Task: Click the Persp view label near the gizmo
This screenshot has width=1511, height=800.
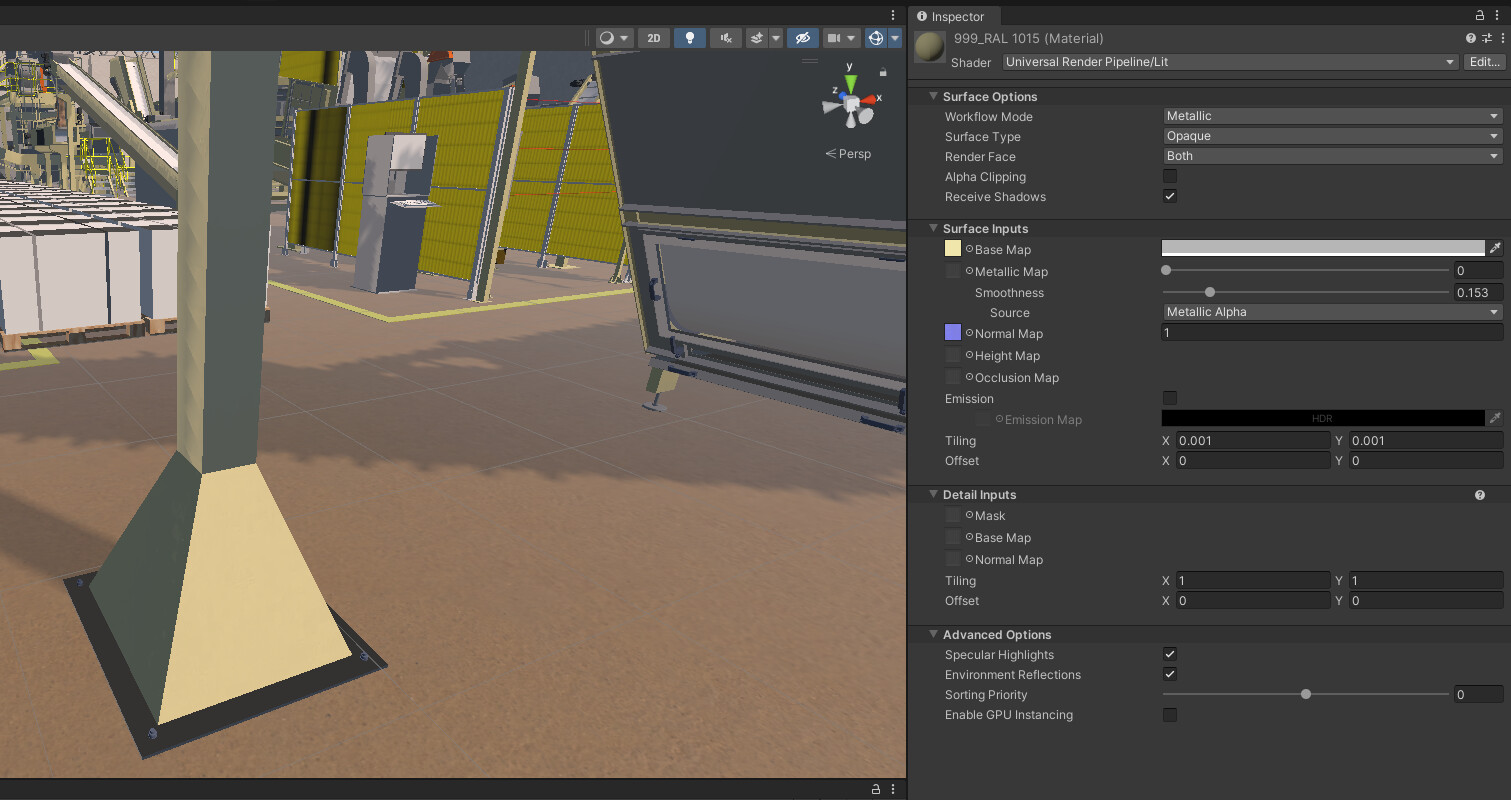Action: point(854,153)
